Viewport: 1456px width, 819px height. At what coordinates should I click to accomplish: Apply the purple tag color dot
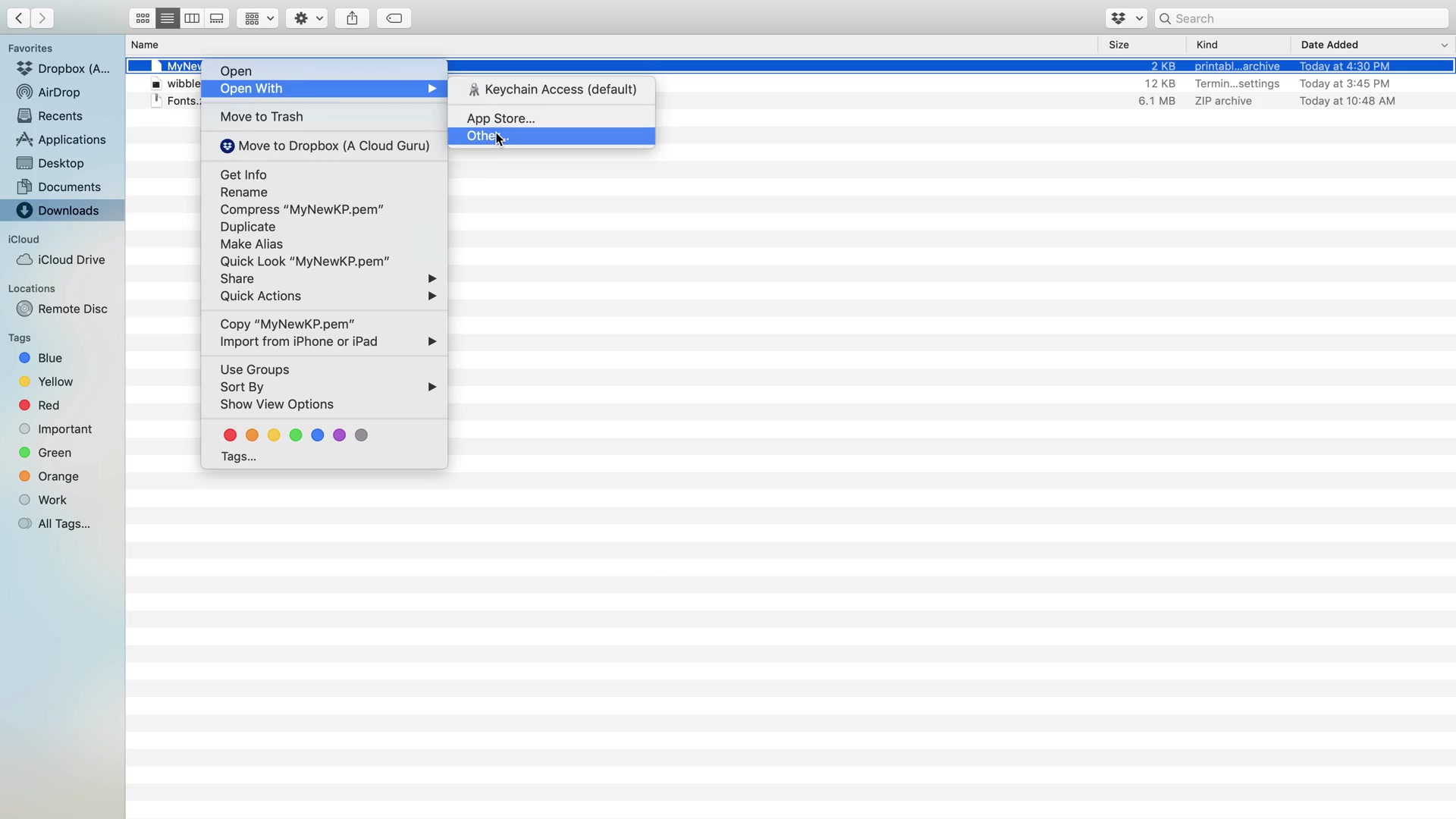[339, 435]
